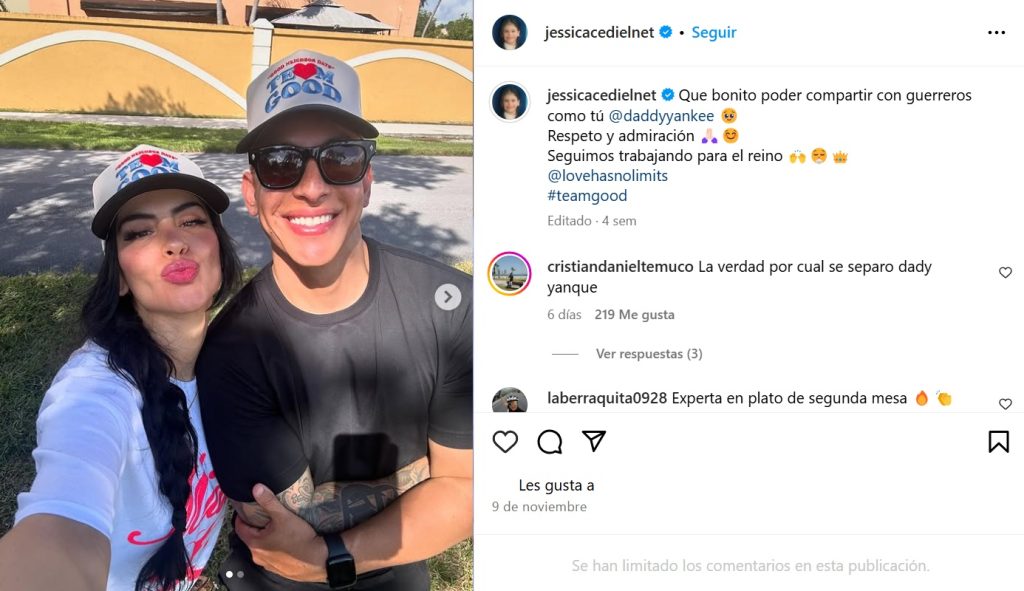Share post via paper plane icon
This screenshot has width=1024, height=591.
point(594,441)
